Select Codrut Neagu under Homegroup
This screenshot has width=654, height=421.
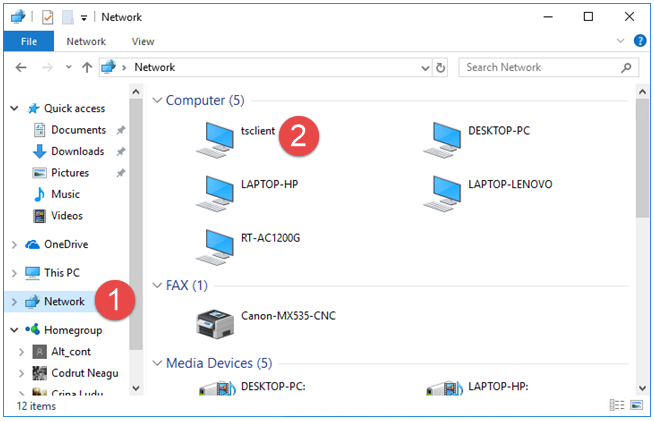pos(85,373)
